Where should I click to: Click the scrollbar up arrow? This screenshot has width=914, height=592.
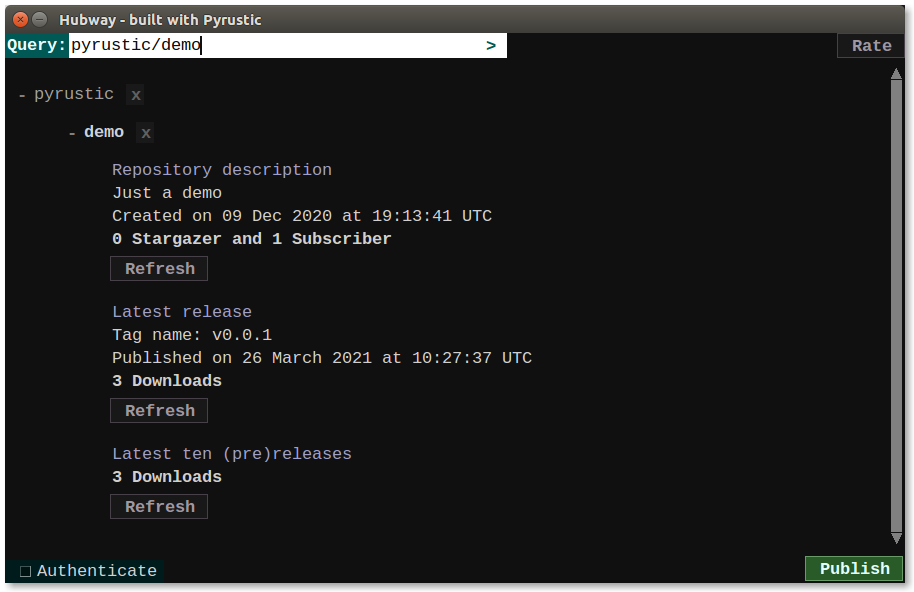[896, 75]
